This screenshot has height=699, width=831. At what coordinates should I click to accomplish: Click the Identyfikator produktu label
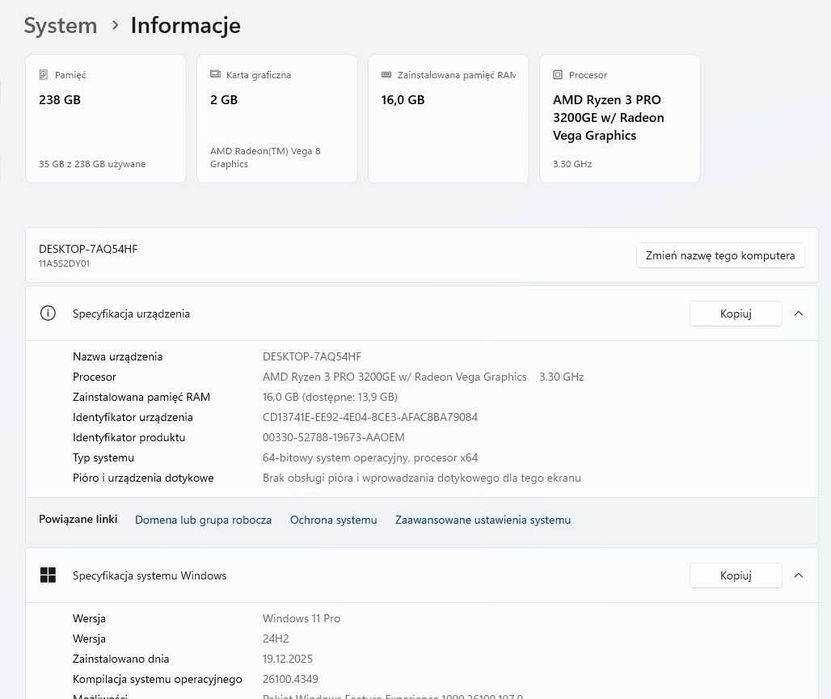(x=129, y=437)
